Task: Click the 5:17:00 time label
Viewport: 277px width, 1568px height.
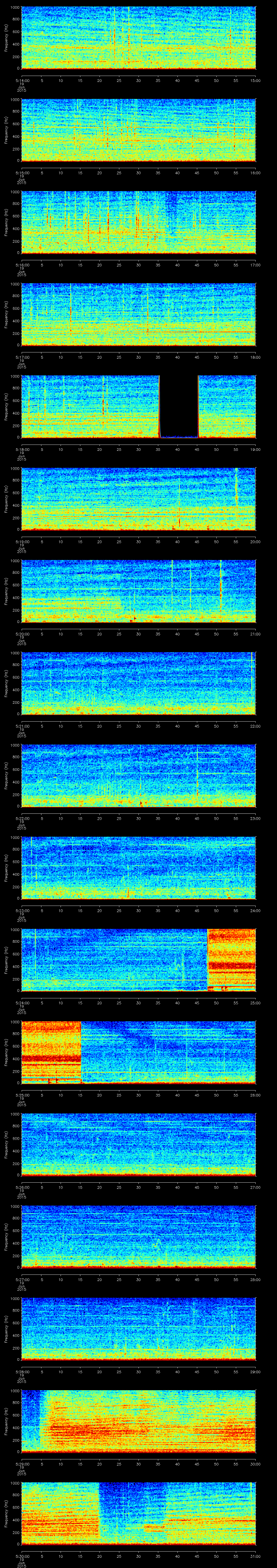Action: pyautogui.click(x=22, y=357)
